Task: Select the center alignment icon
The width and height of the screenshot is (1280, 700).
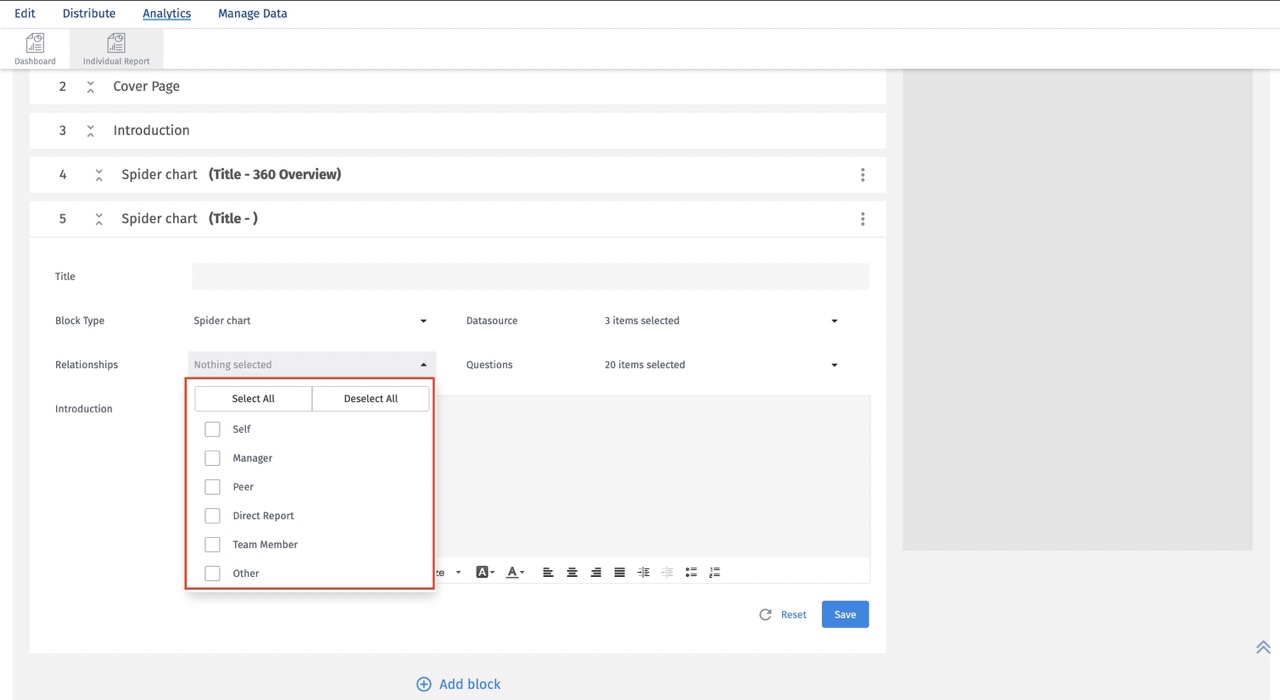Action: click(x=572, y=571)
